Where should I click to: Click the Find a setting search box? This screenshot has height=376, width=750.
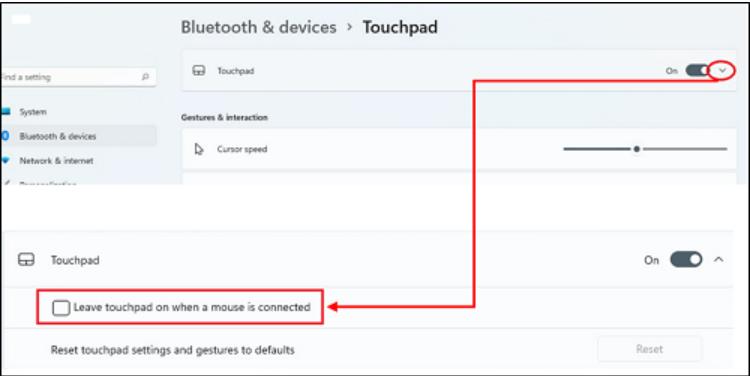point(78,77)
